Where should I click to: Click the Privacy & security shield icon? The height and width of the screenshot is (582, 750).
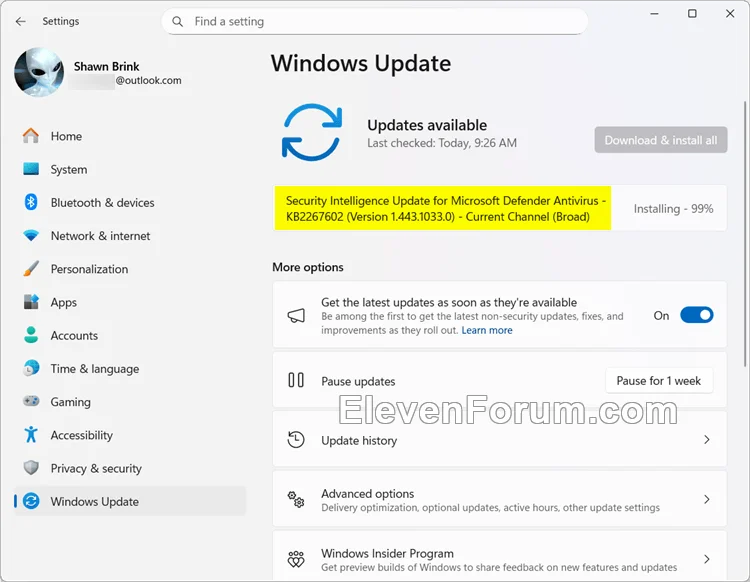pos(31,468)
